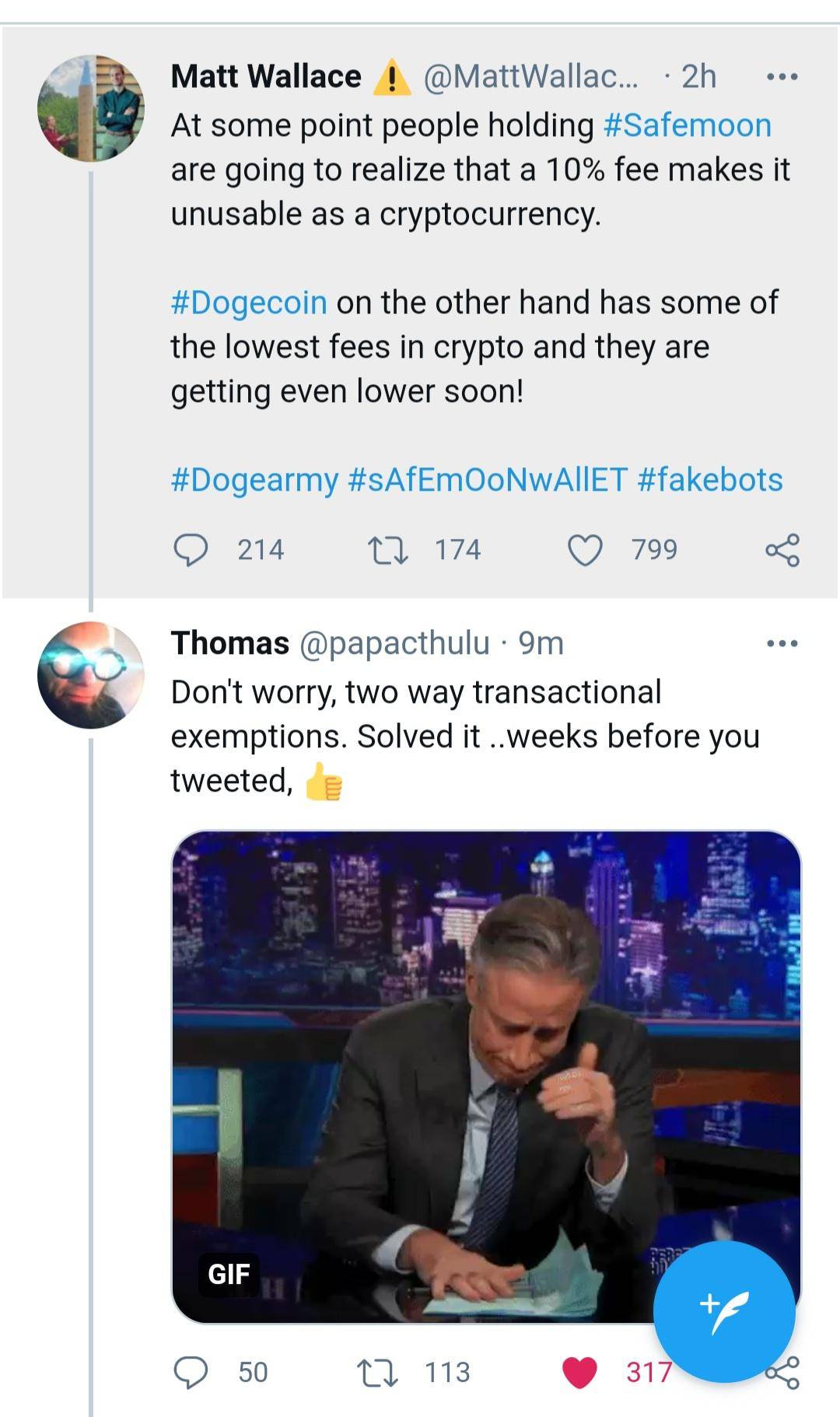Open the #Safemoon hashtag
The image size is (840, 1417).
(x=691, y=124)
